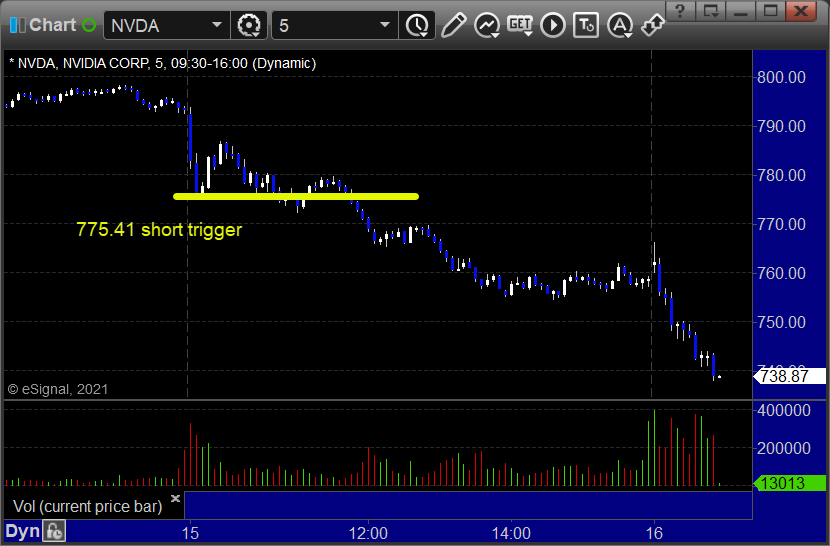This screenshot has width=830, height=546.
Task: Start bar replay play button
Action: 553,25
